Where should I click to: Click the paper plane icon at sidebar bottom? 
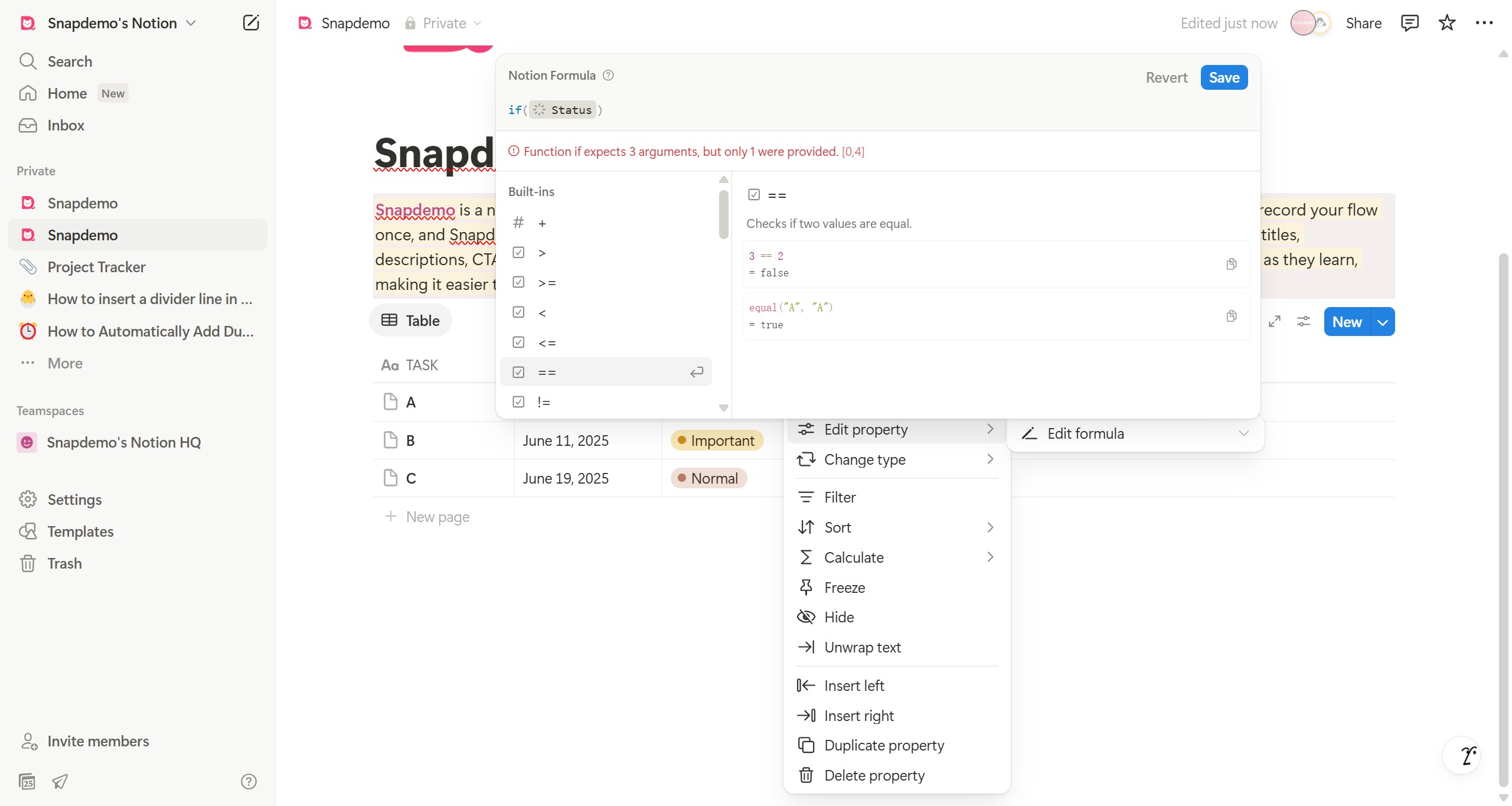click(x=60, y=781)
